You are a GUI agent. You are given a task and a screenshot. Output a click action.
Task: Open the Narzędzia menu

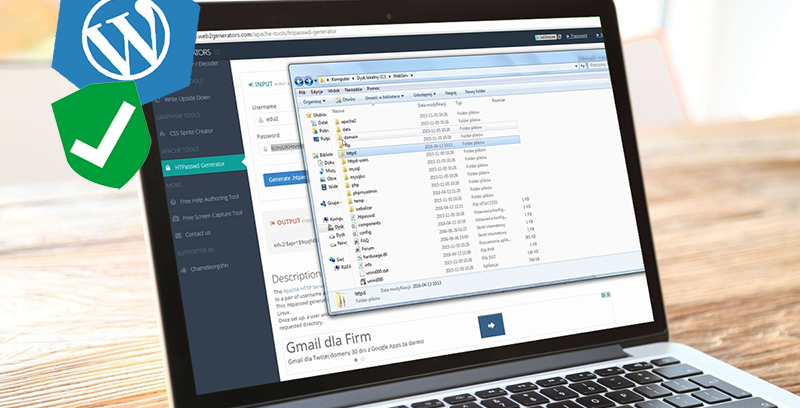tap(353, 90)
